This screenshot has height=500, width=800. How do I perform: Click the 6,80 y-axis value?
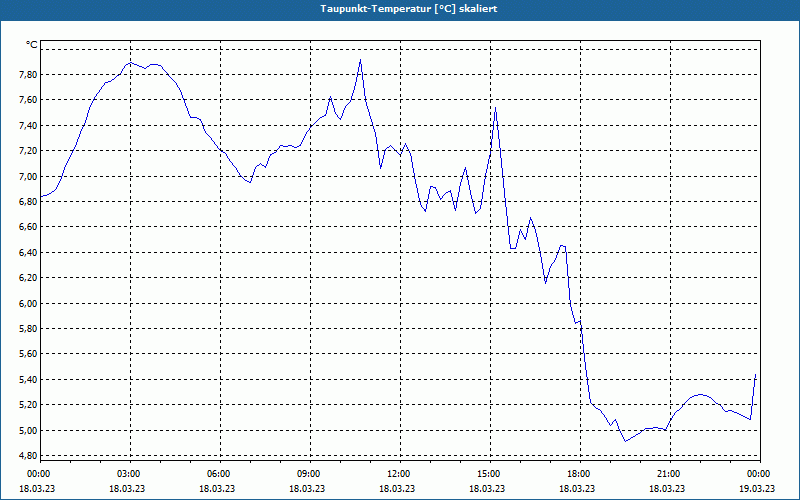(28, 202)
